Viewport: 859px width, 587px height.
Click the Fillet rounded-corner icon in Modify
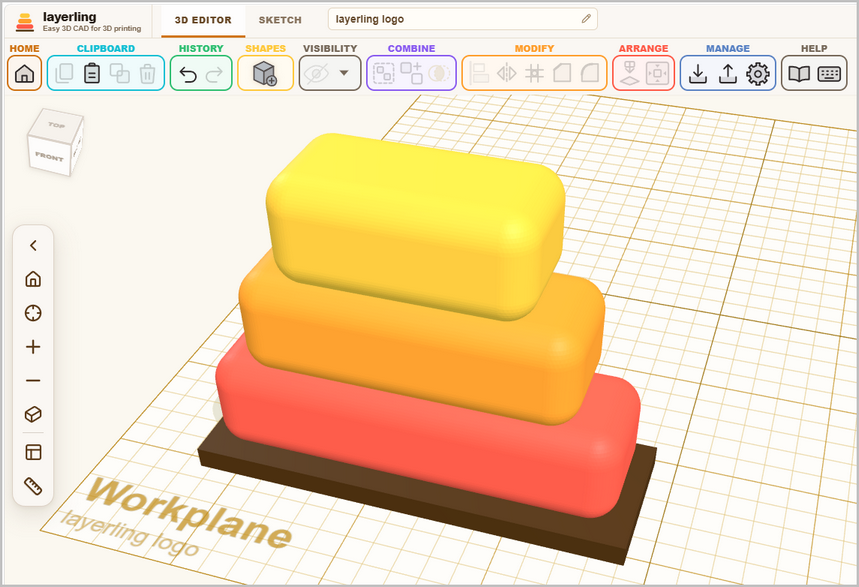(589, 73)
